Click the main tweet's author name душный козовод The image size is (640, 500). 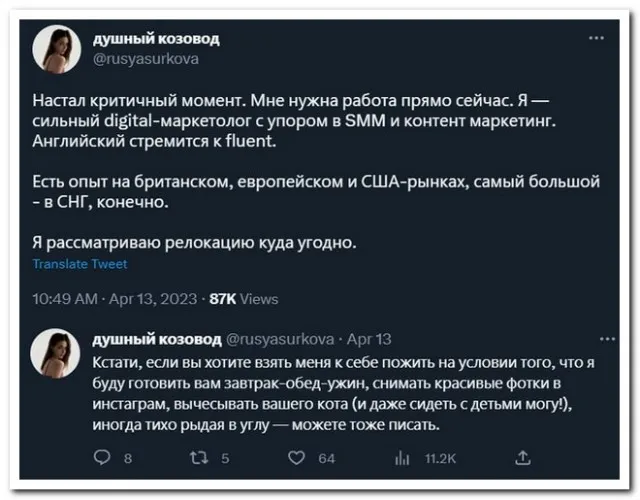click(155, 39)
